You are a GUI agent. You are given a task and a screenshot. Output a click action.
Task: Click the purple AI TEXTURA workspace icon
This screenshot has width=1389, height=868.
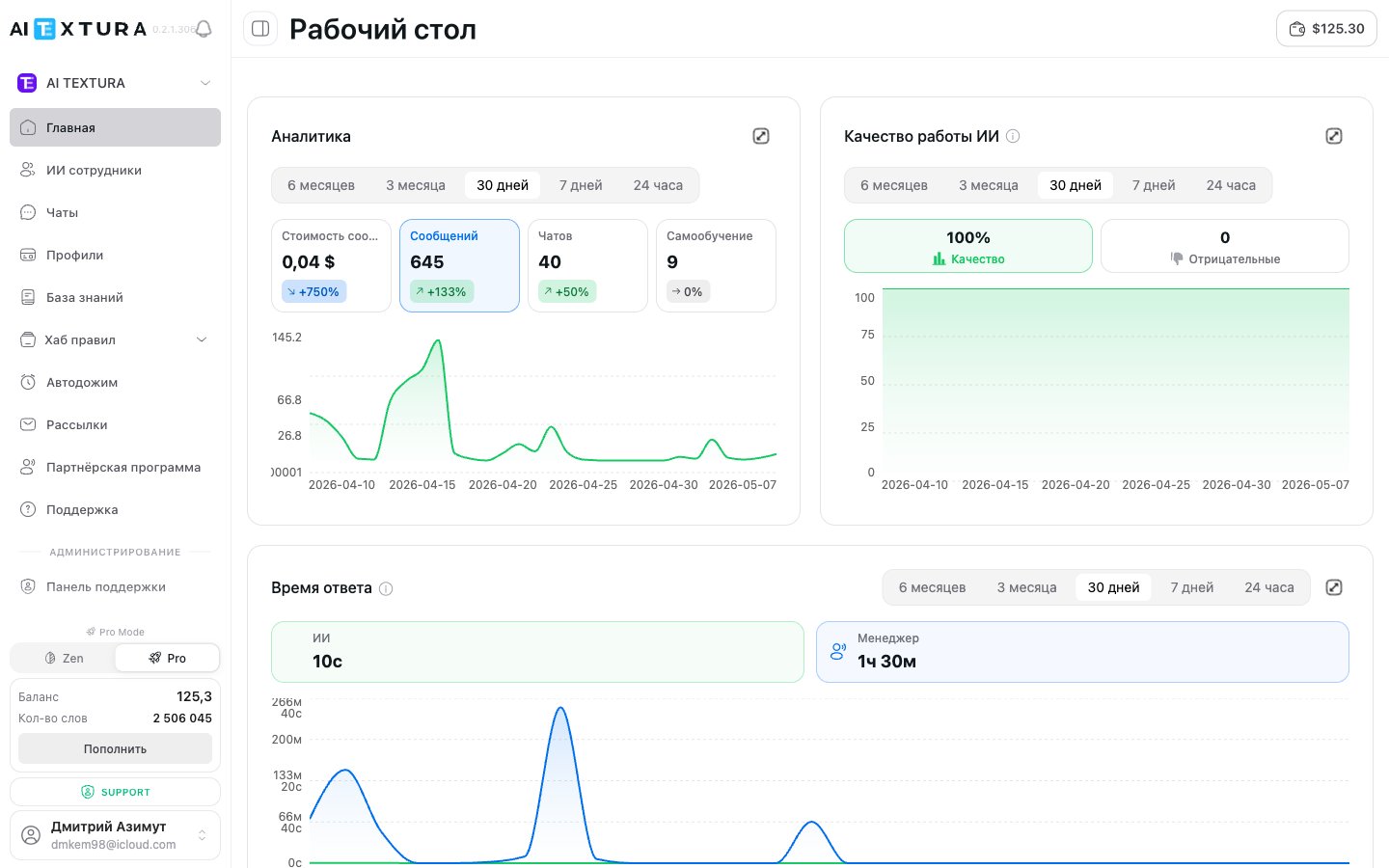[x=27, y=83]
